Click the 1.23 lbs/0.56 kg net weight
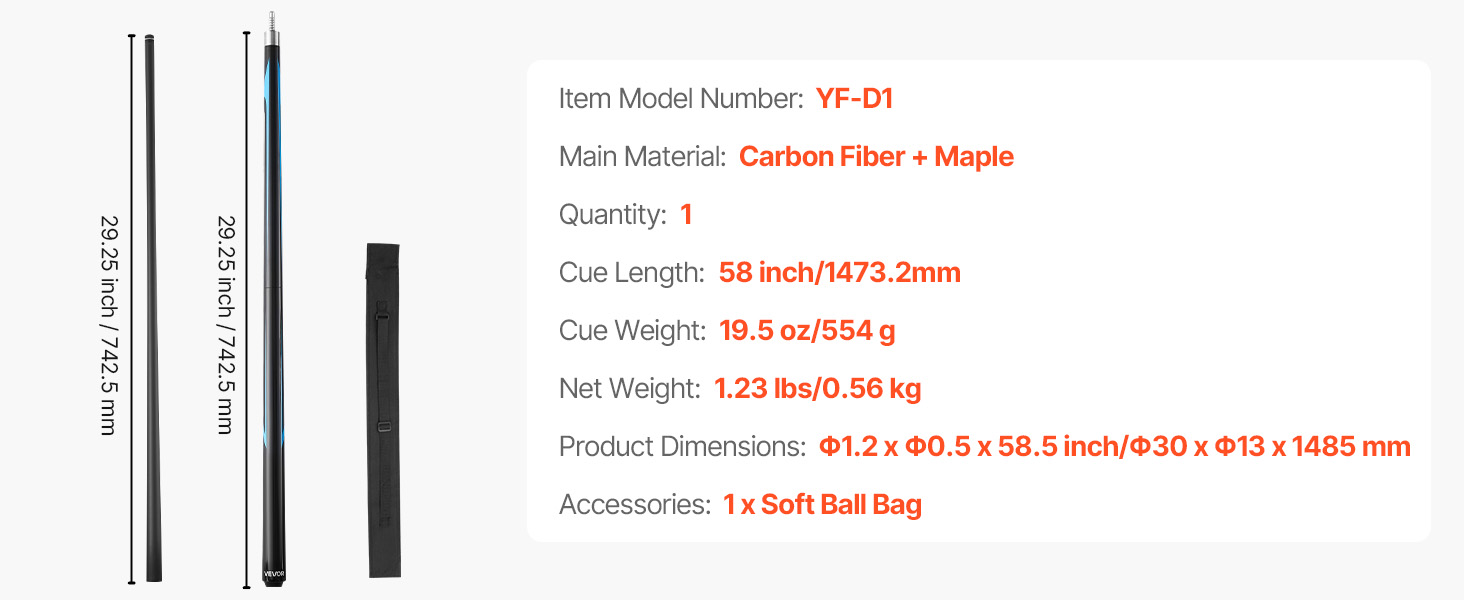1464x600 pixels. pyautogui.click(x=817, y=388)
